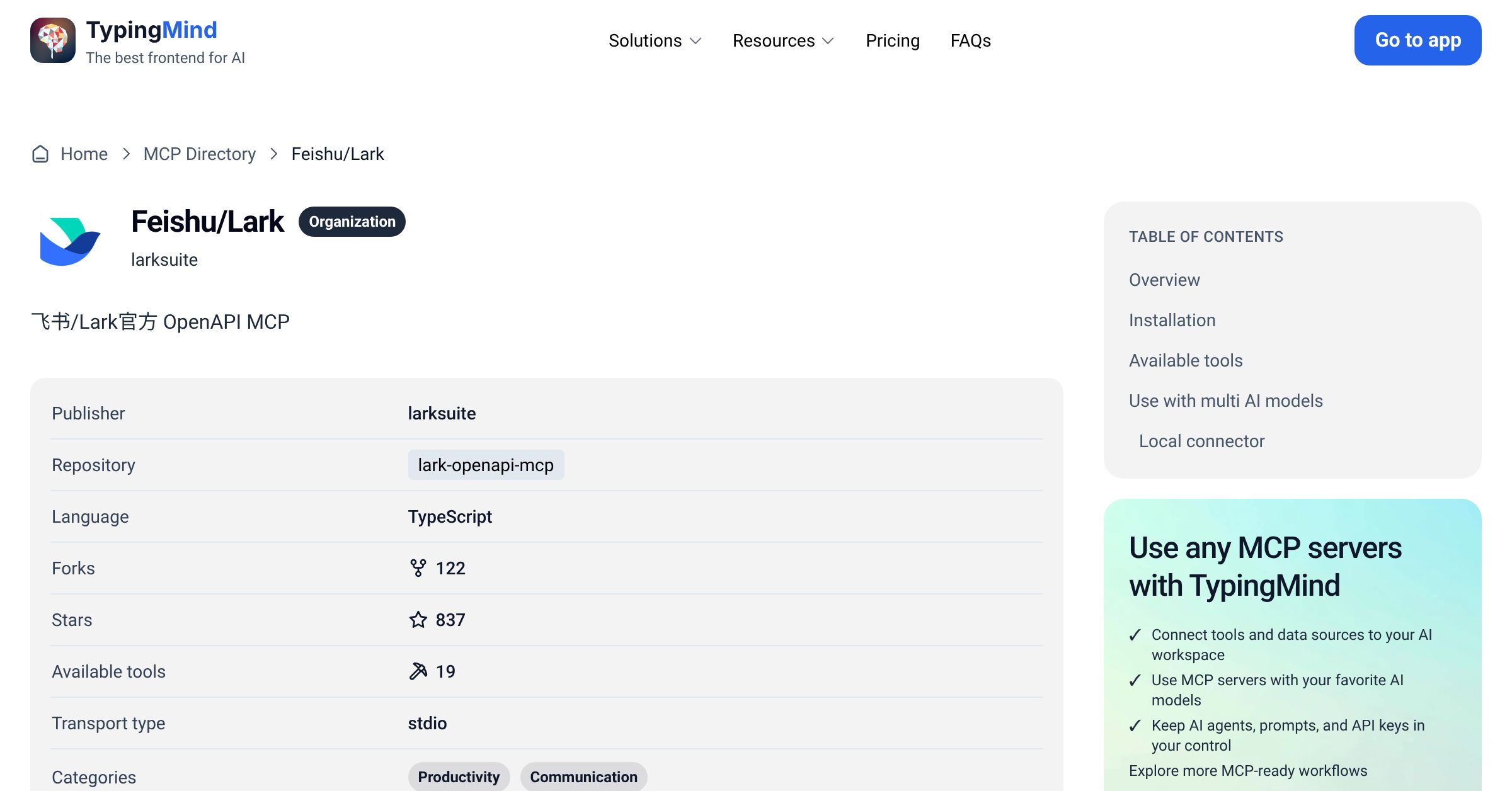
Task: Open the FAQs page
Action: click(971, 40)
